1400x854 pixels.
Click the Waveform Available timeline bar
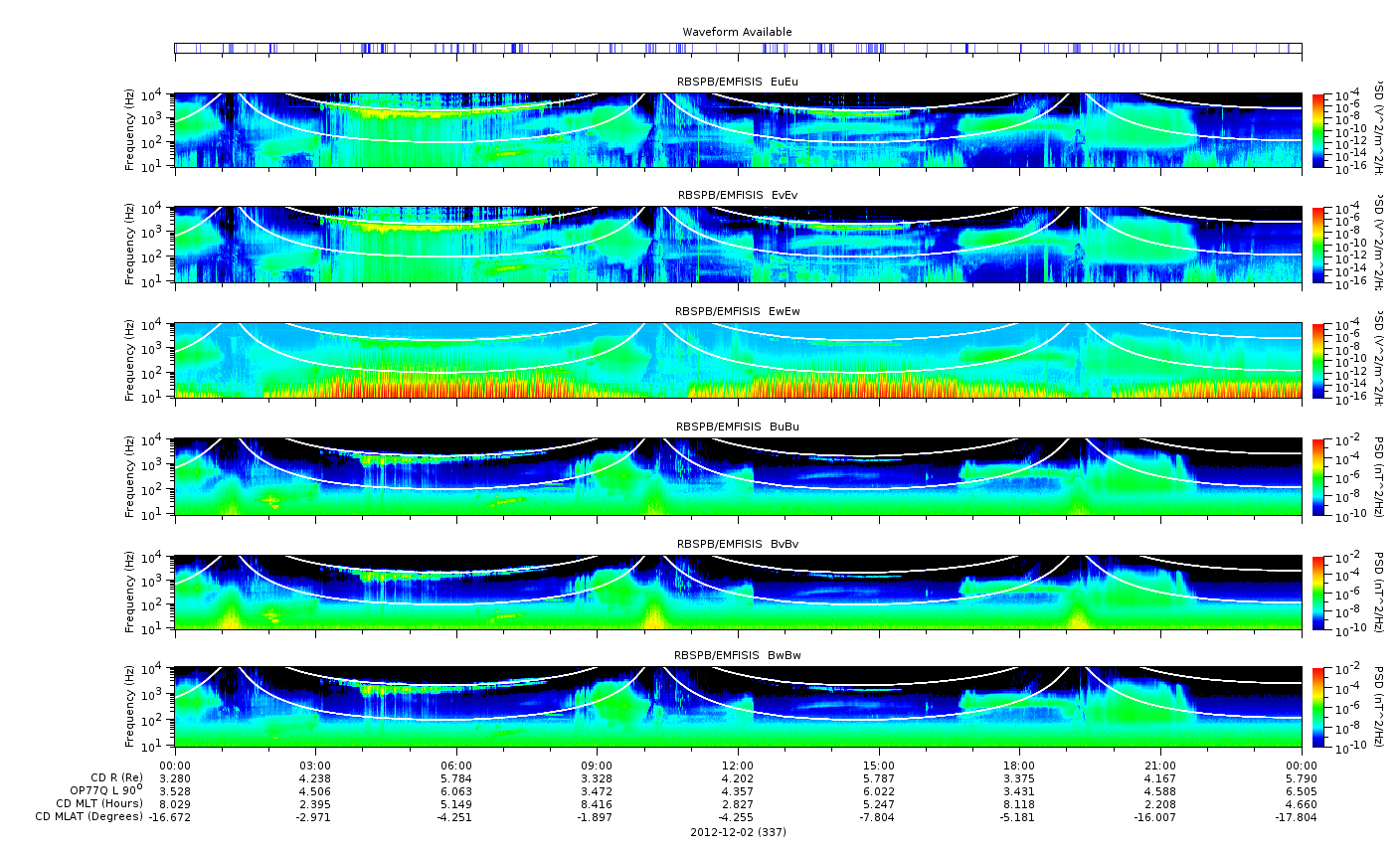click(738, 48)
